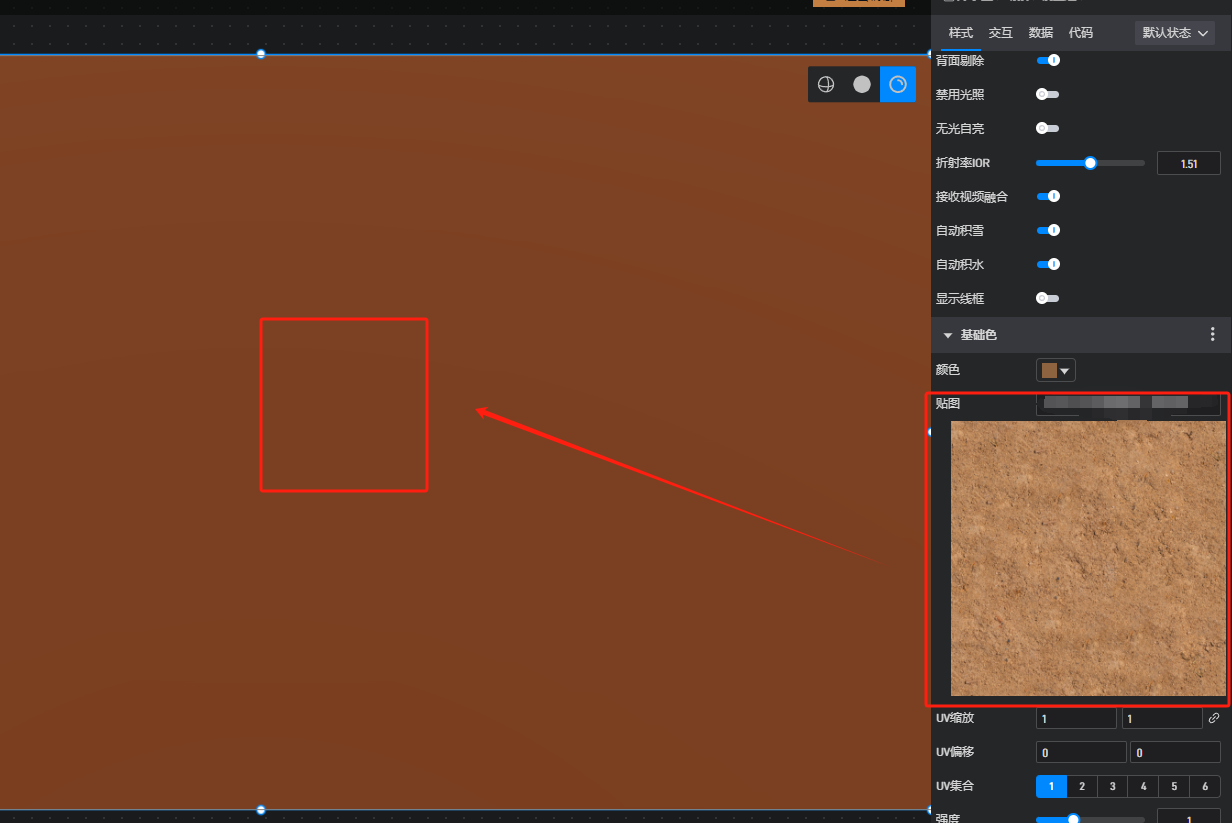Click the UV缩放 link/chain lock icon
Screen dimensions: 1232x823
coord(1214,718)
